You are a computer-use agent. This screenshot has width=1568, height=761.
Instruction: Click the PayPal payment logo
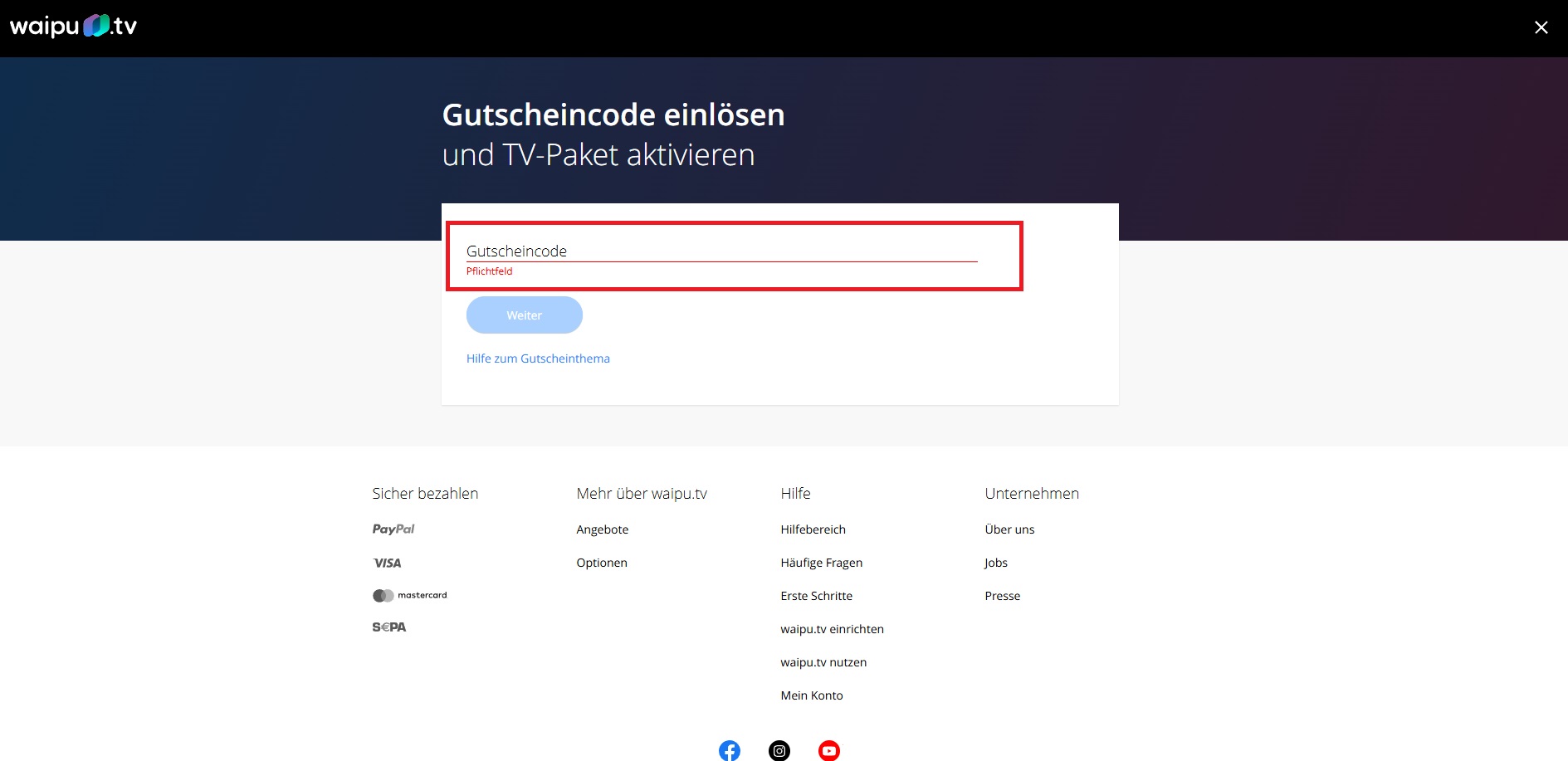click(x=393, y=529)
